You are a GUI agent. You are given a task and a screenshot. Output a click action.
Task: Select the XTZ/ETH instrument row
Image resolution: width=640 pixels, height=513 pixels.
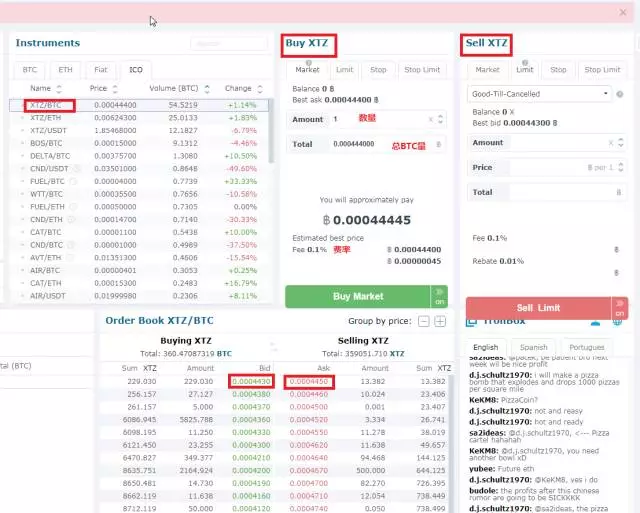139,118
